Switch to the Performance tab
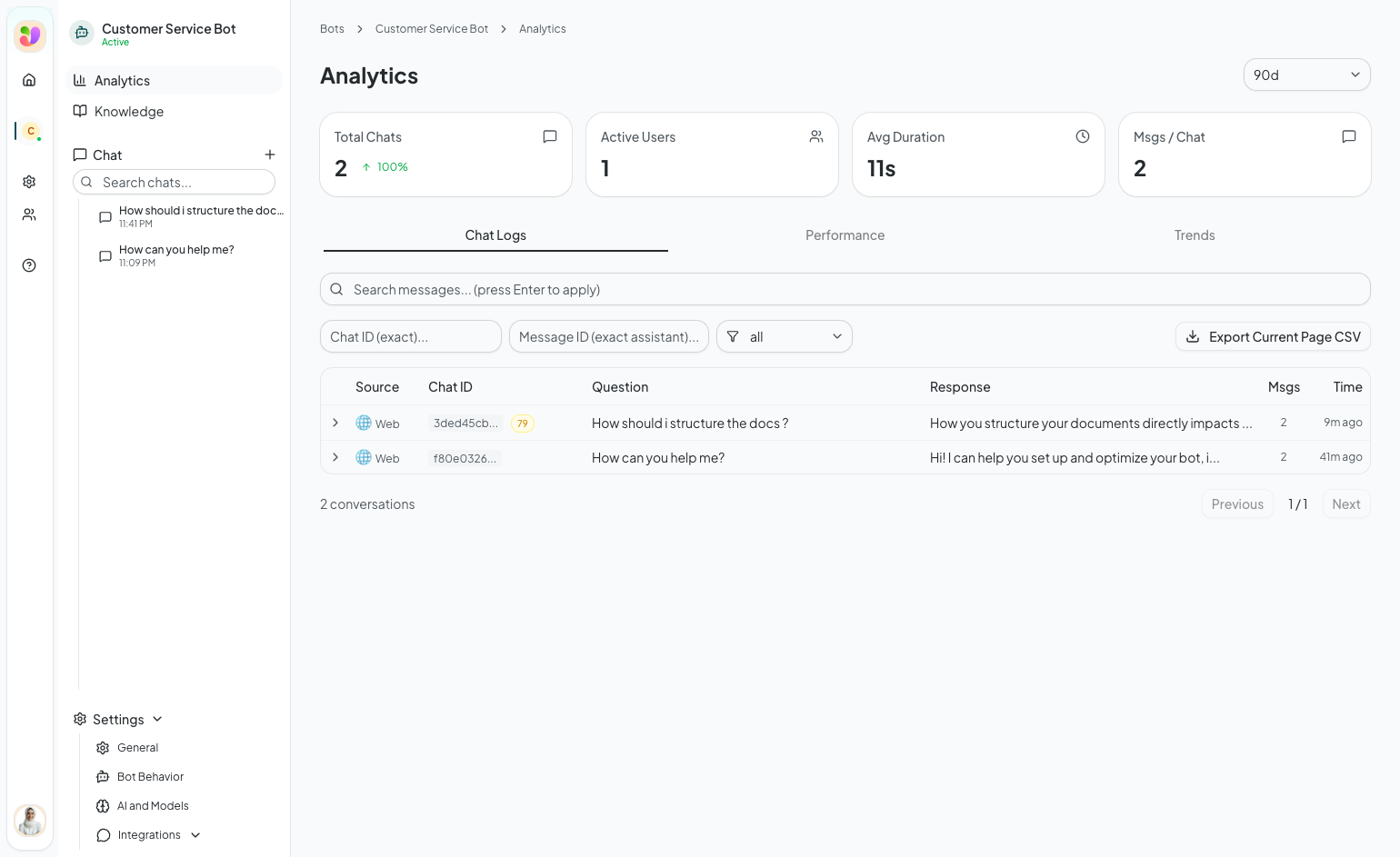Screen dimensions: 1400x857 pyautogui.click(x=845, y=235)
